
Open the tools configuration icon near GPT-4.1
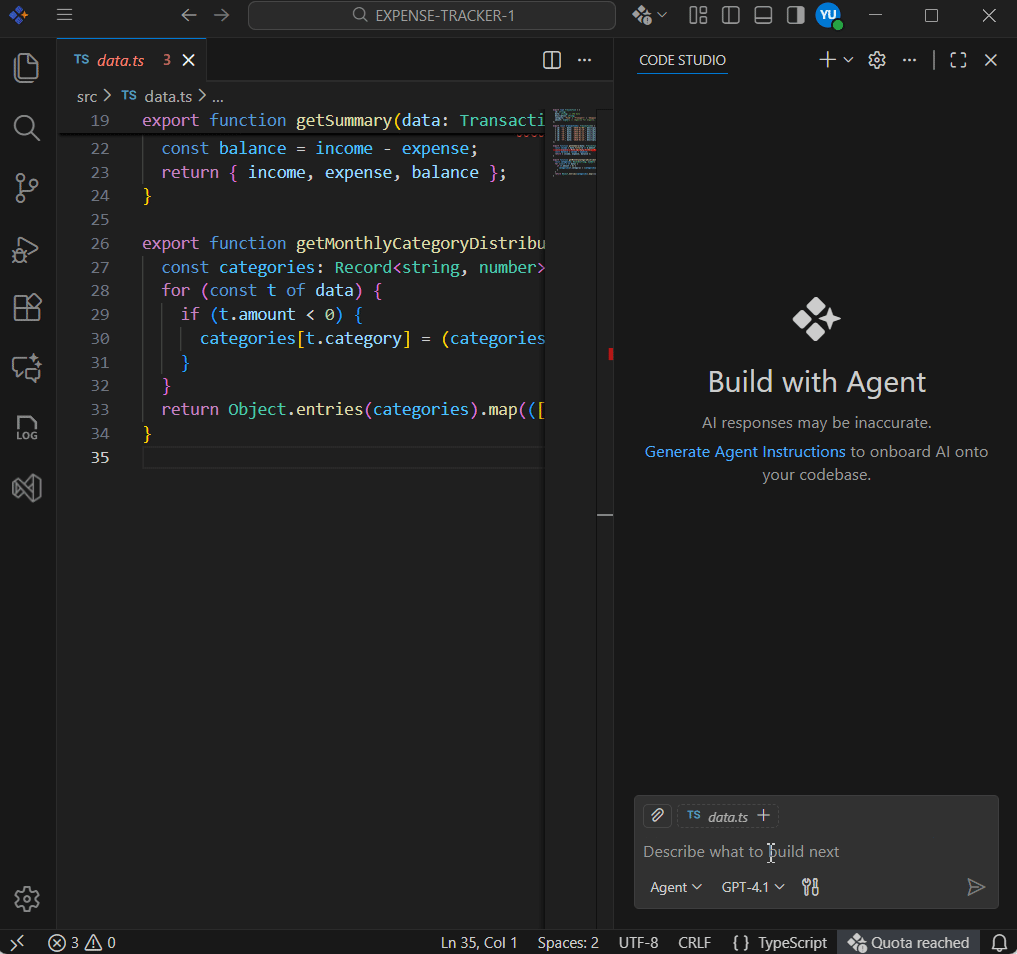pyautogui.click(x=810, y=887)
